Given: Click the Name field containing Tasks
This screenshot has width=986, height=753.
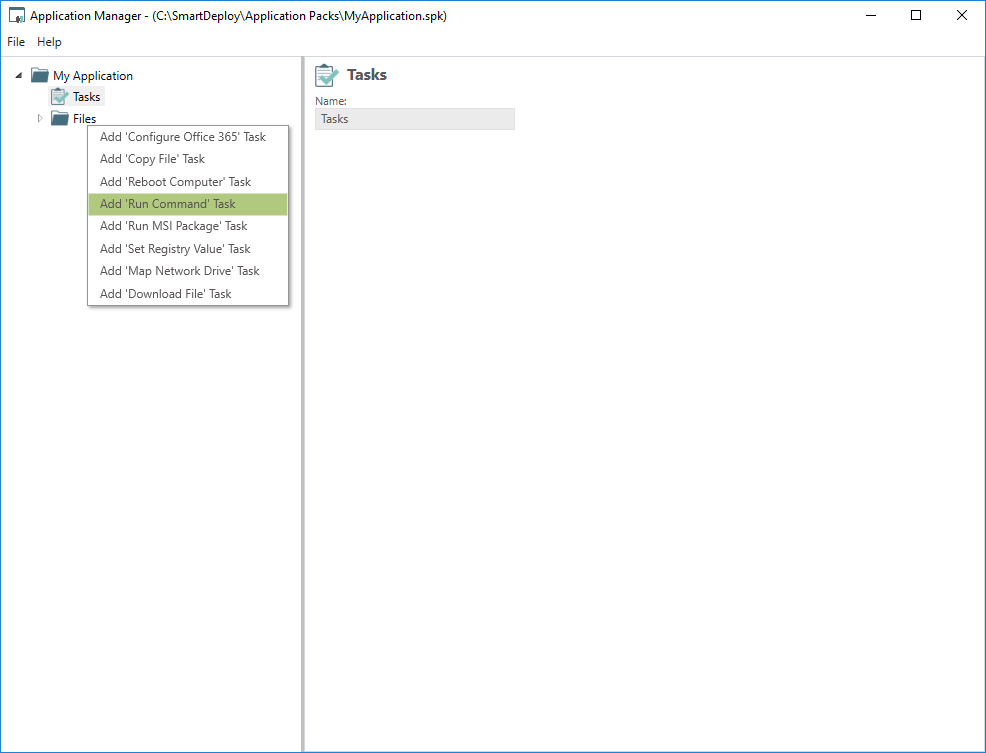Looking at the screenshot, I should click(x=415, y=119).
